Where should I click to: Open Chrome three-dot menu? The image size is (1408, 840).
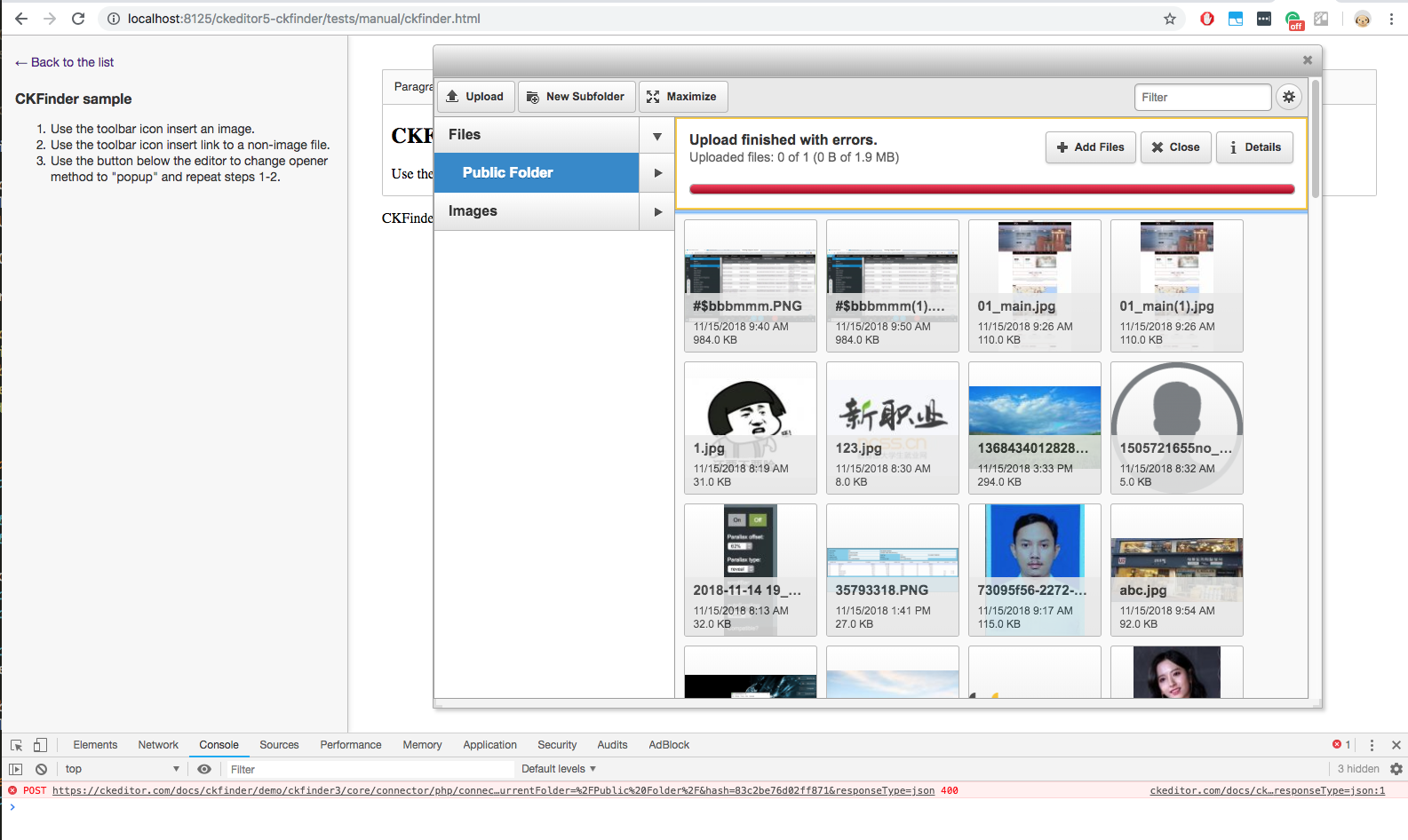tap(1392, 19)
